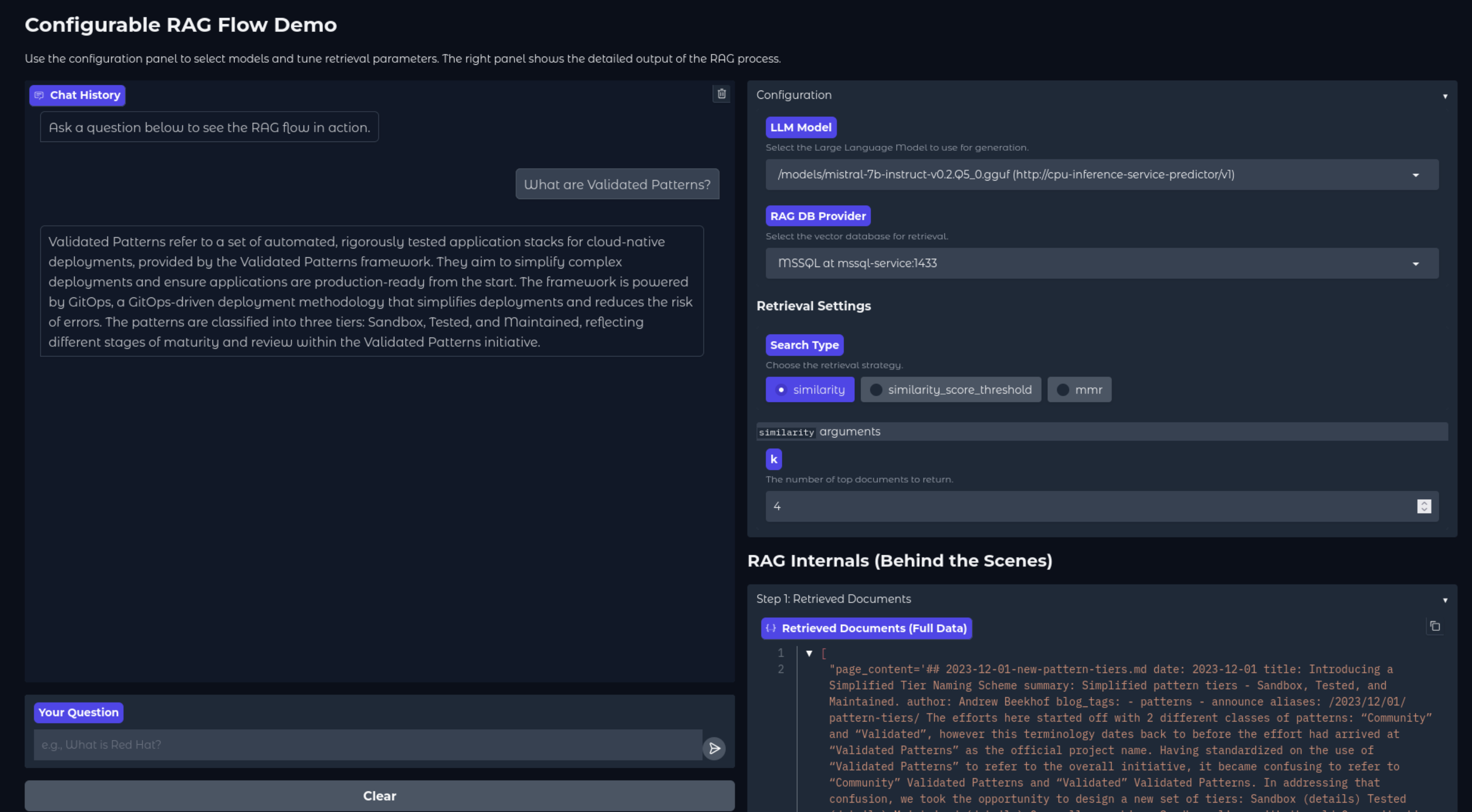Select similarity_score_threshold search type
This screenshot has height=812, width=1472.
(950, 390)
